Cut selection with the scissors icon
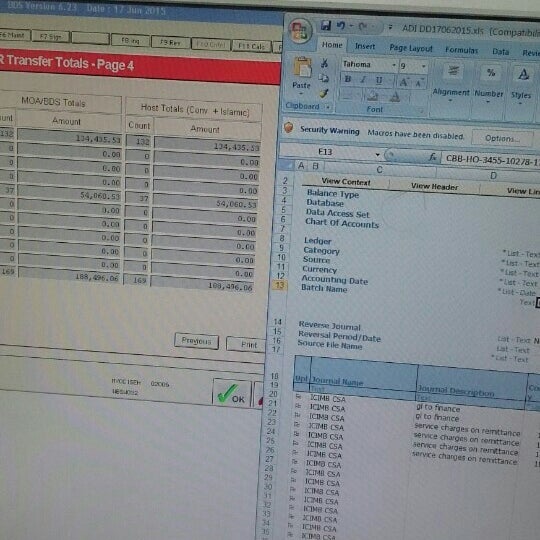 point(324,63)
